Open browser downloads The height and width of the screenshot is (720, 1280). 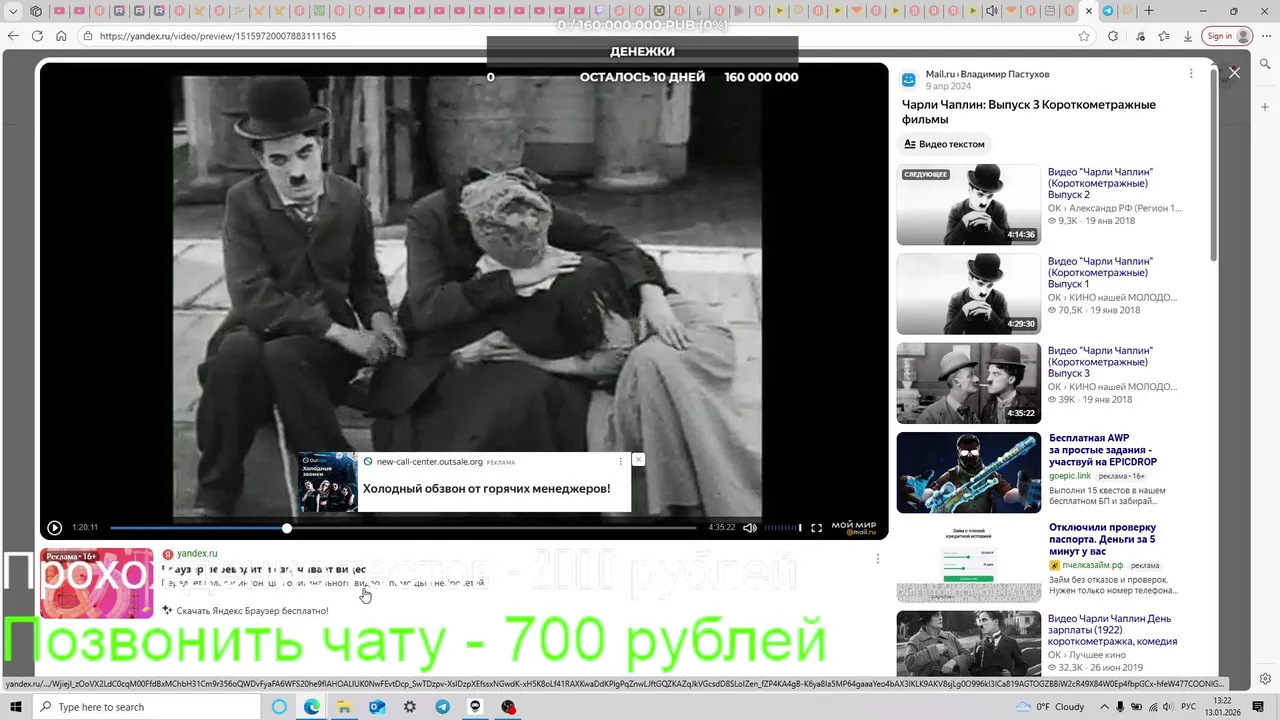tap(1187, 36)
